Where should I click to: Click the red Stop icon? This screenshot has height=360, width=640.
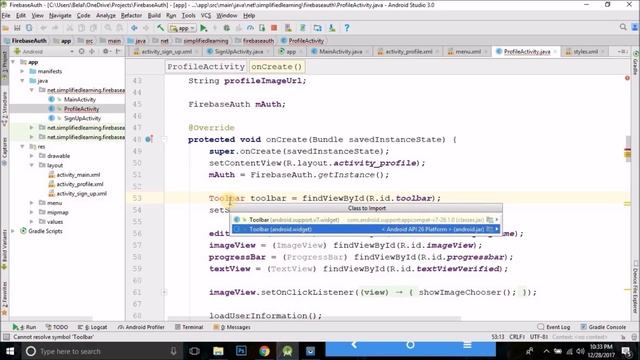click(274, 28)
